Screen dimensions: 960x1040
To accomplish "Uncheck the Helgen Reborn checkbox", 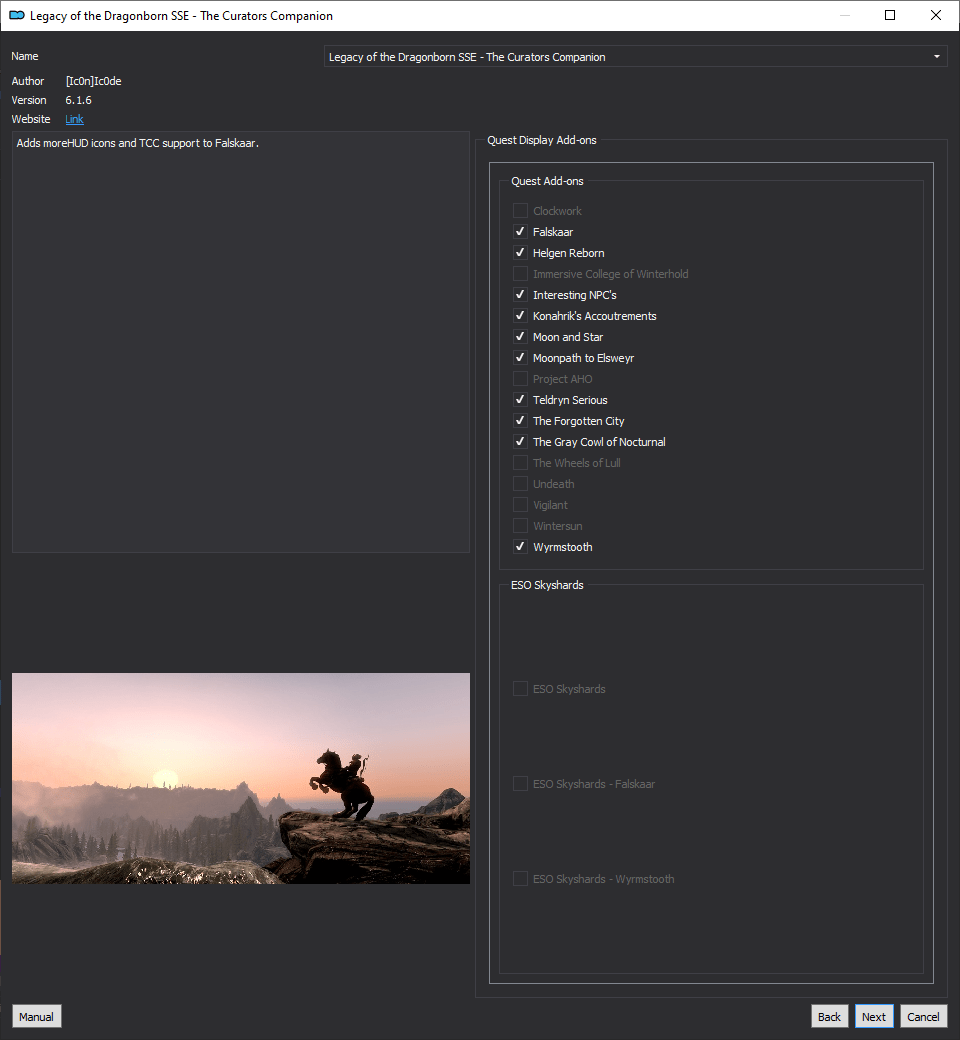I will tap(520, 253).
